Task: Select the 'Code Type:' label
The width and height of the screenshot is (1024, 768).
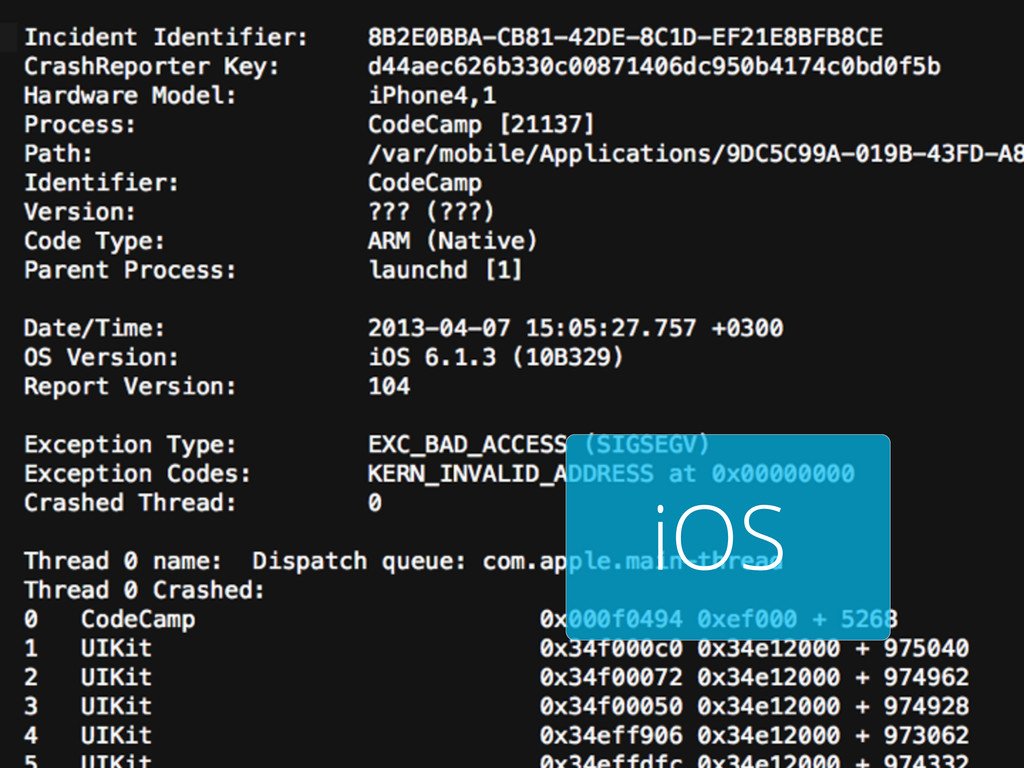Action: tap(94, 241)
